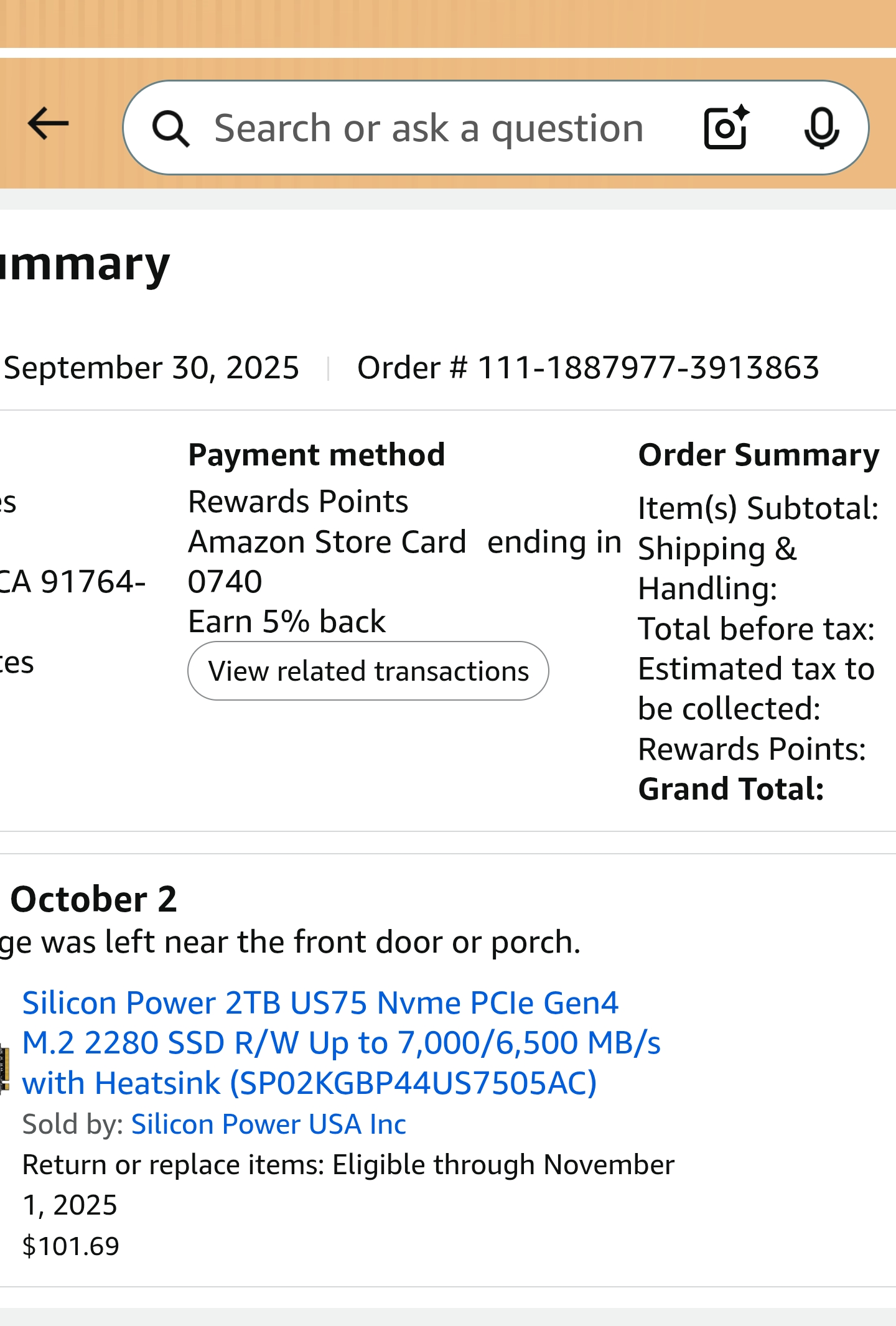Click the Payment method heading
896x1326 pixels.
317,455
